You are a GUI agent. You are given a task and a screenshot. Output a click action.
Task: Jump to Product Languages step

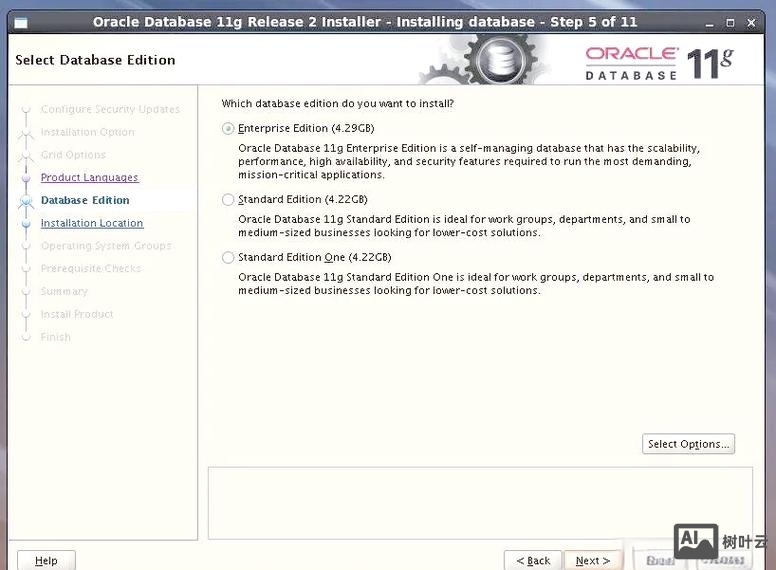[x=90, y=177]
